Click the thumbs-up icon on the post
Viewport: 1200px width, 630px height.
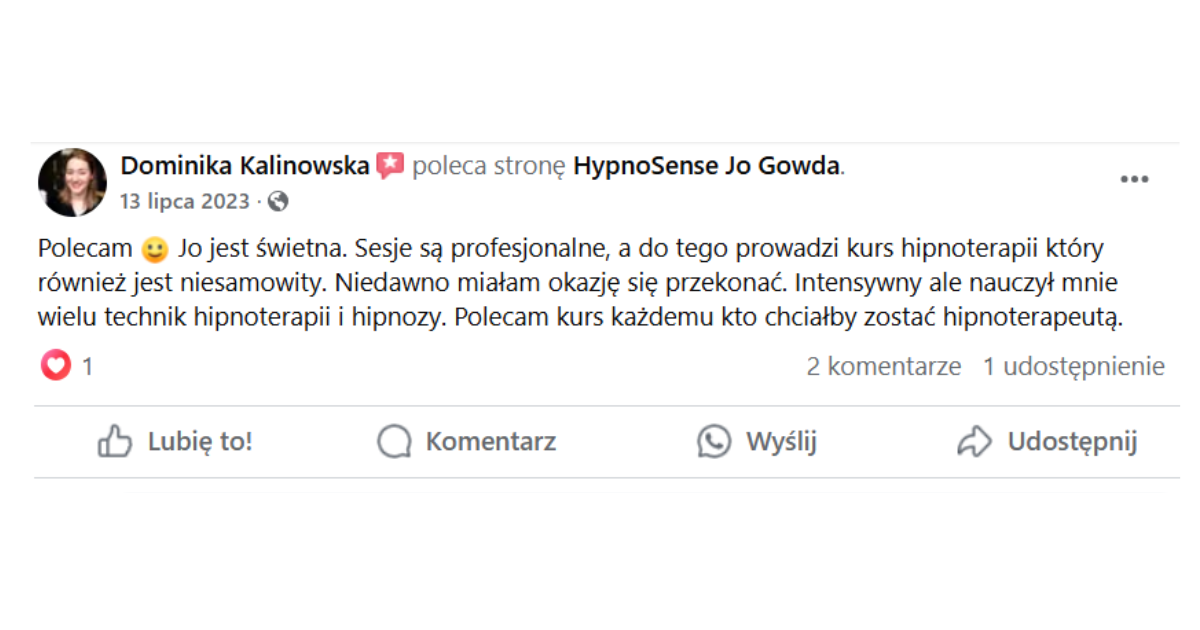(x=115, y=441)
